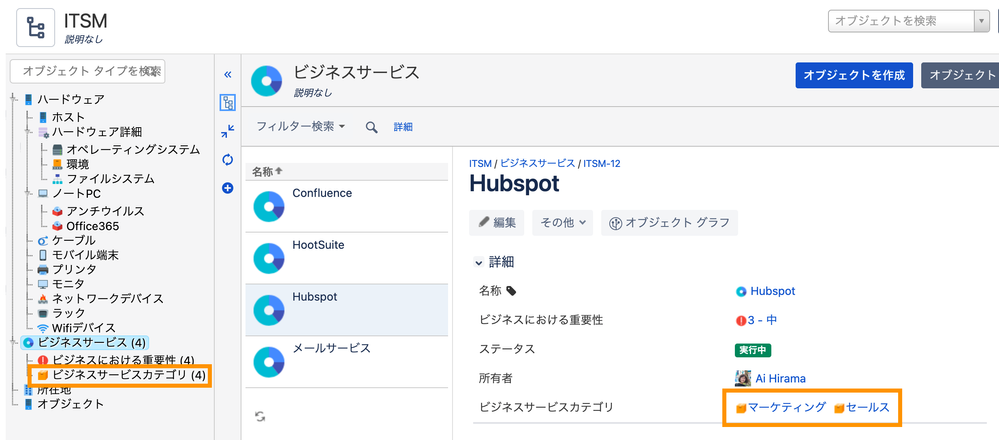The height and width of the screenshot is (440, 999).
Task: Collapse the ハードウェア詳細 tree node
Action: [29, 132]
